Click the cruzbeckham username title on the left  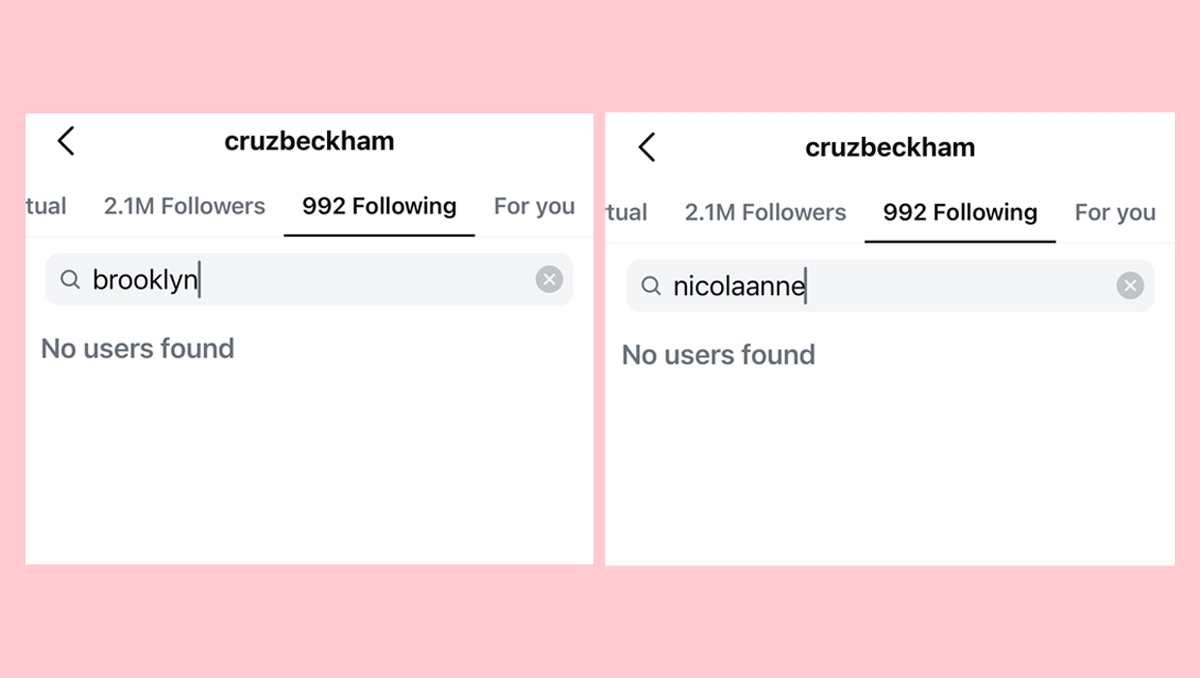tap(309, 141)
